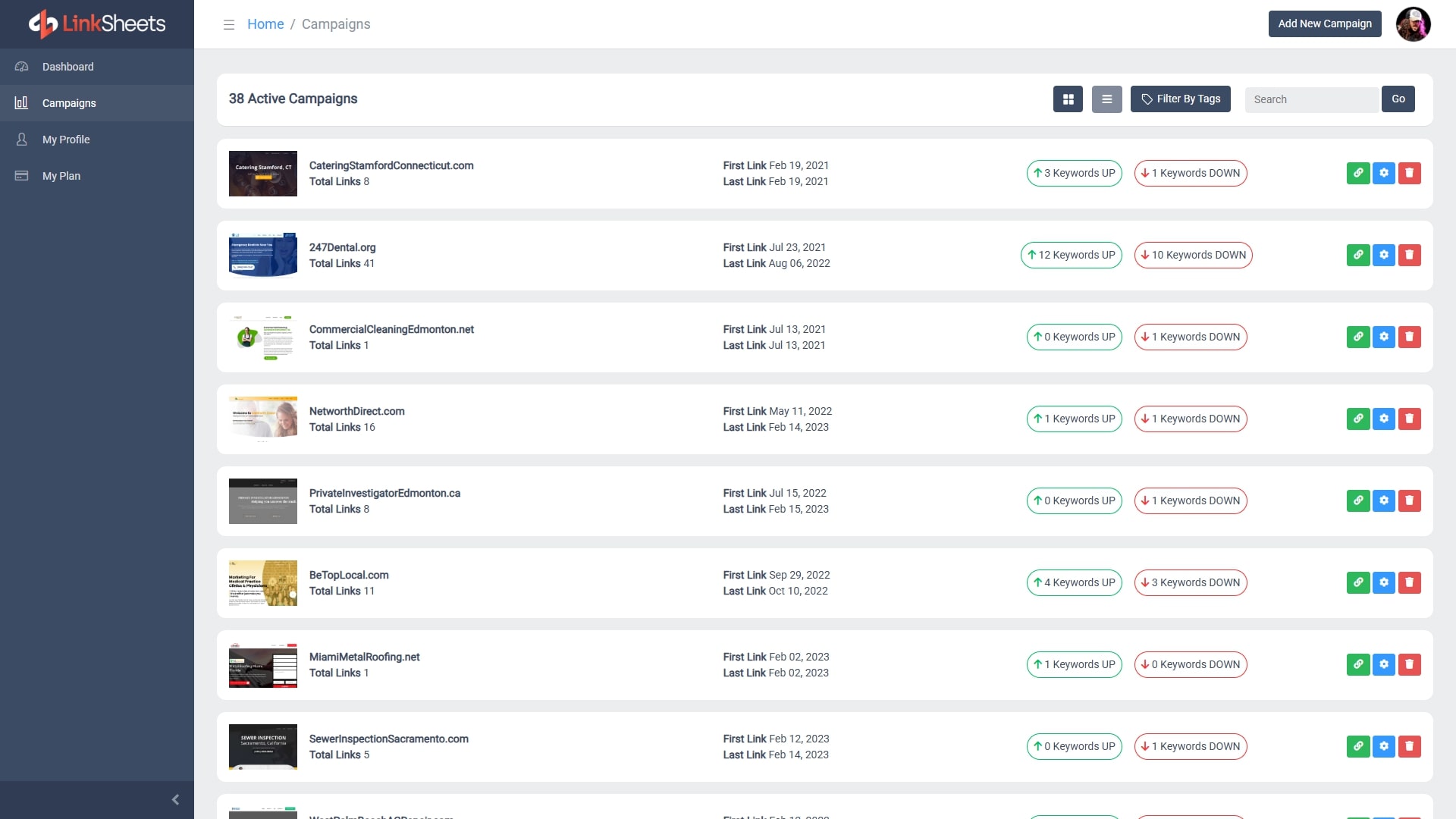The image size is (1456, 819).
Task: Click the campaign Search field
Action: [1312, 99]
